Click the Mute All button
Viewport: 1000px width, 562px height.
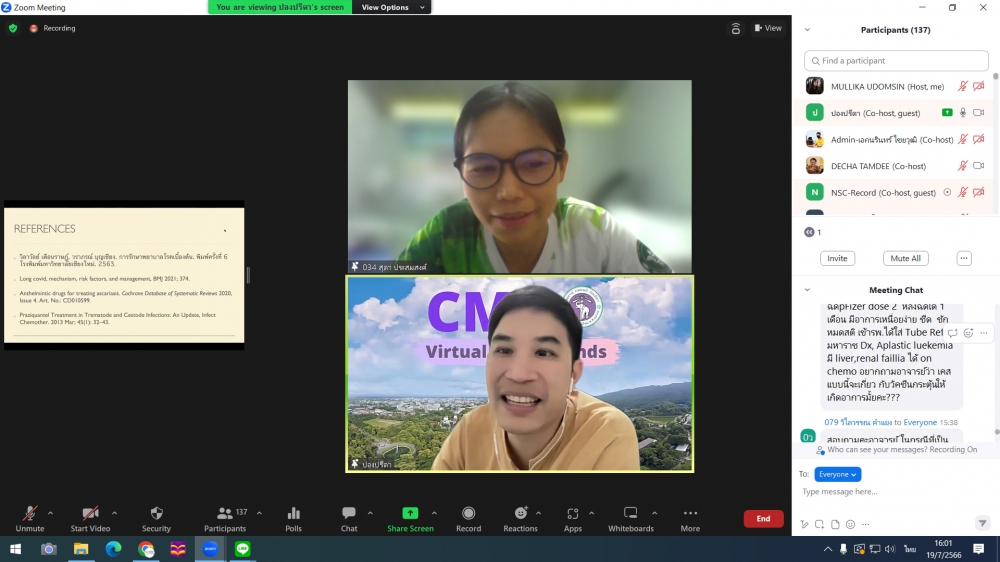(x=905, y=258)
